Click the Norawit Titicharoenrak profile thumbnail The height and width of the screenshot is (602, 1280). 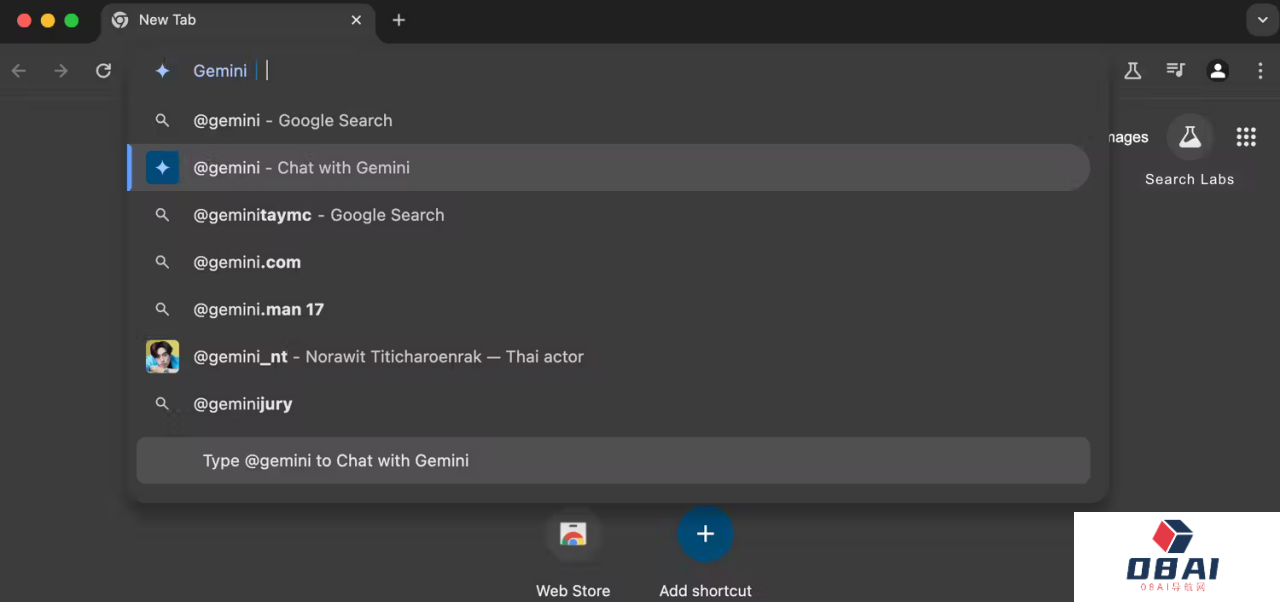pos(162,357)
